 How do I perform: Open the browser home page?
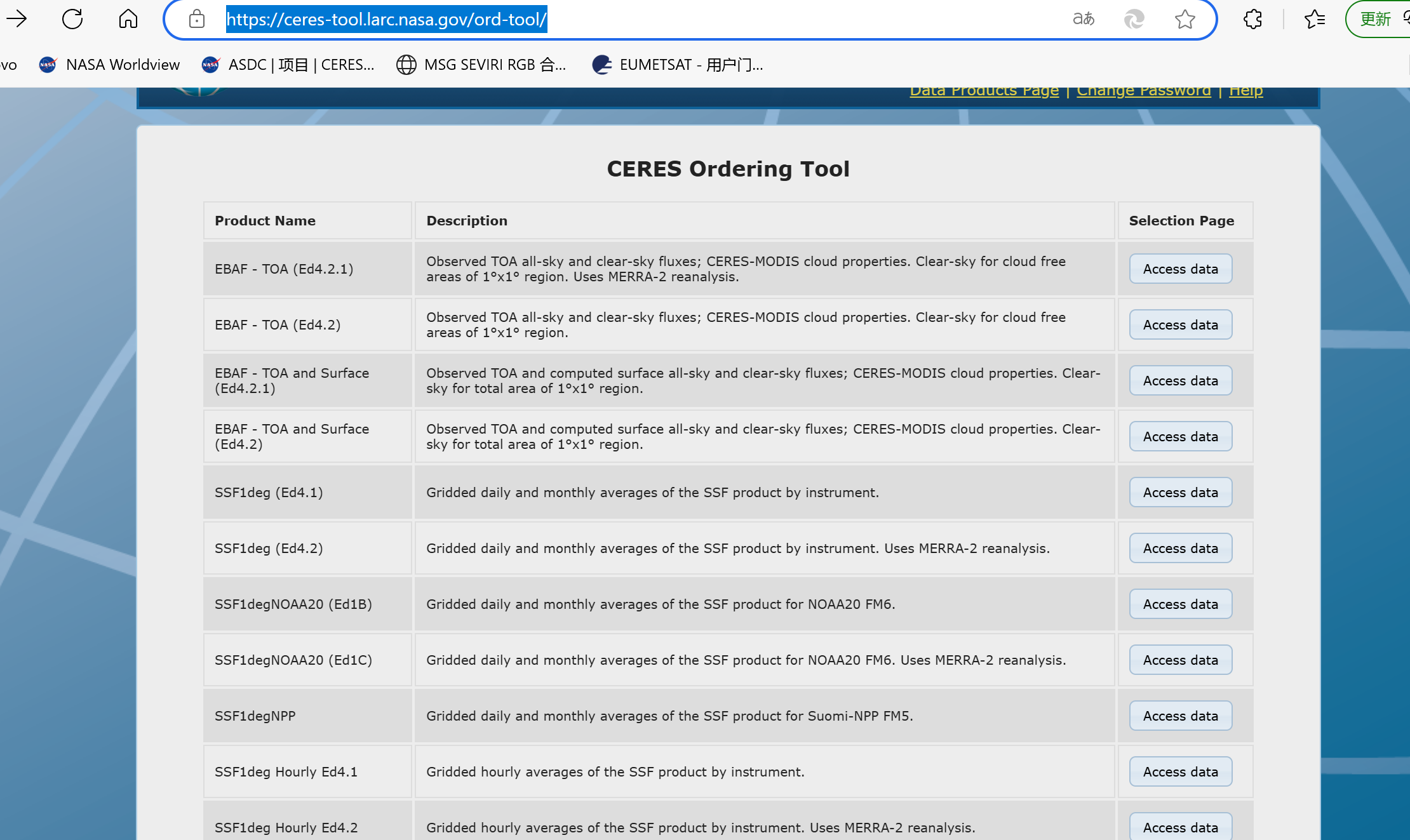(127, 19)
